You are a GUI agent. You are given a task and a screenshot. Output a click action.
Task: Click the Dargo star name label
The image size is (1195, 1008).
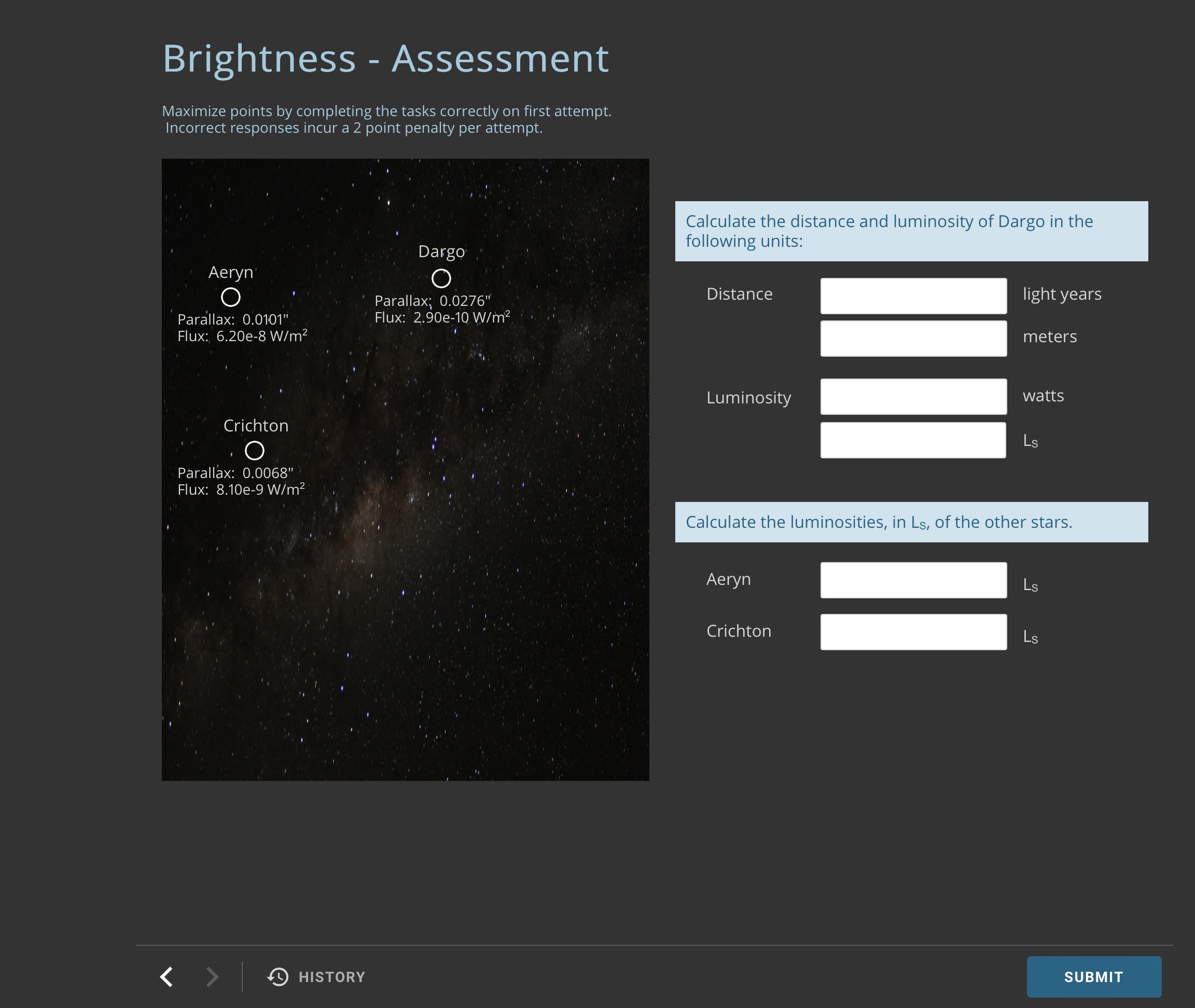coord(441,251)
